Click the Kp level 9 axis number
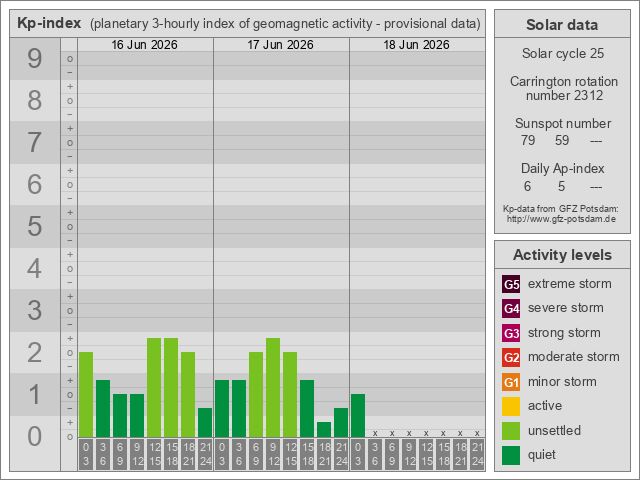The height and width of the screenshot is (480, 640). (35, 58)
